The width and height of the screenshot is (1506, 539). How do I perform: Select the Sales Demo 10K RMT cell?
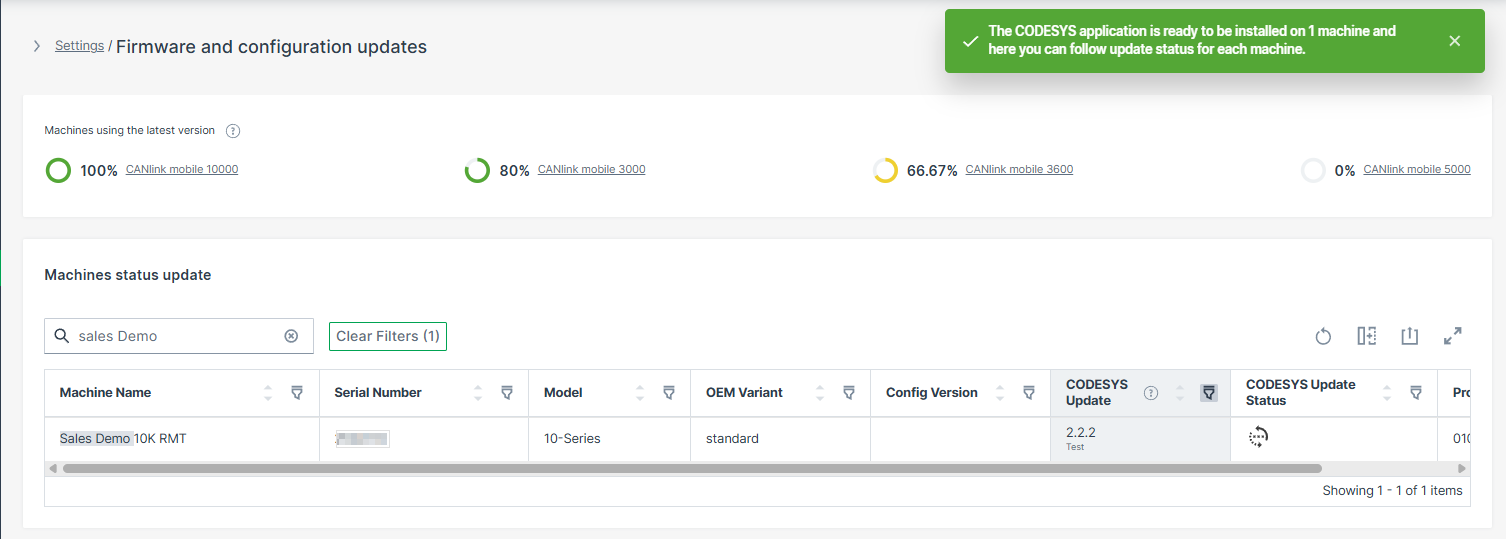tap(182, 439)
